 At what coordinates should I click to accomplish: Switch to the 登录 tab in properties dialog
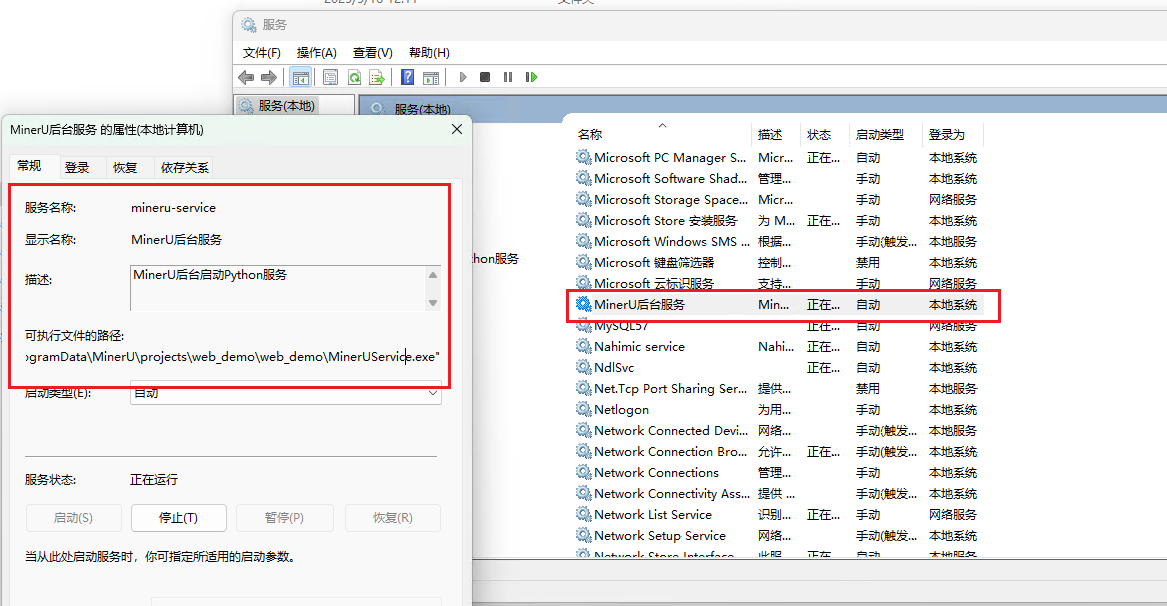click(x=77, y=168)
